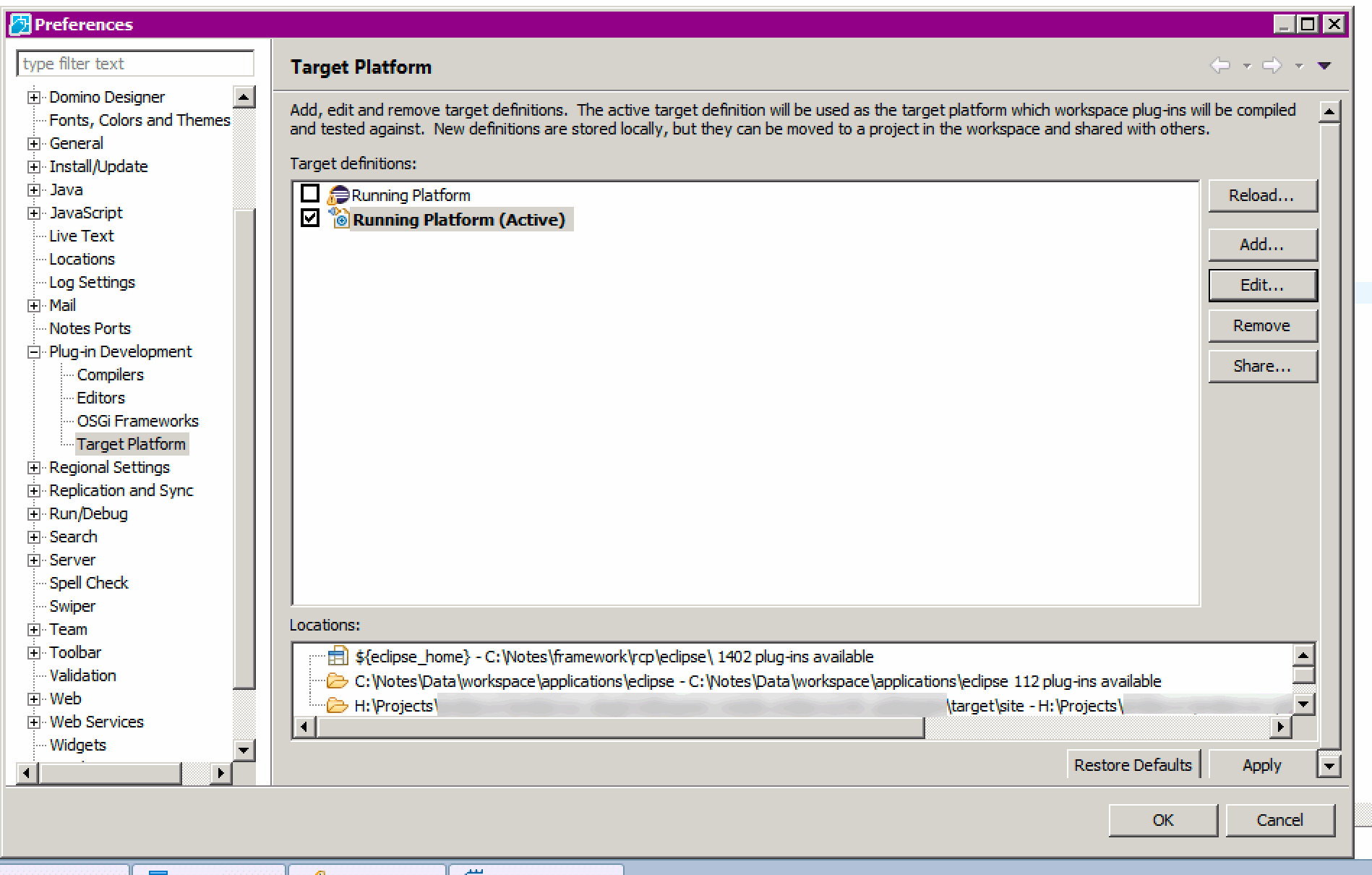Click the Edit... button
Image resolution: width=1372 pixels, height=875 pixels.
[1262, 285]
